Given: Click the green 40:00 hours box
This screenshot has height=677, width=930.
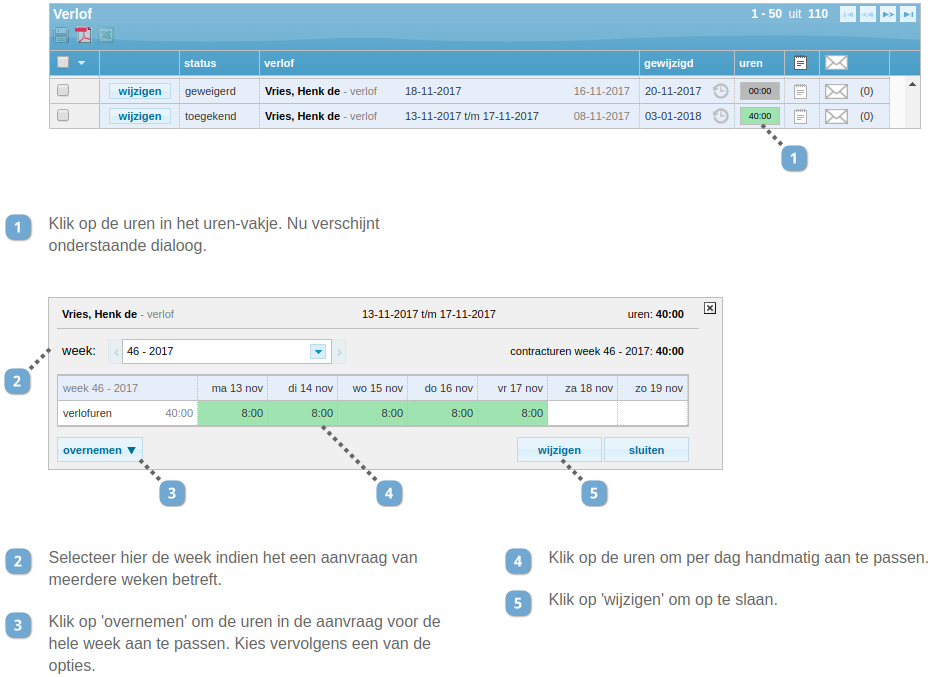Looking at the screenshot, I should (759, 116).
